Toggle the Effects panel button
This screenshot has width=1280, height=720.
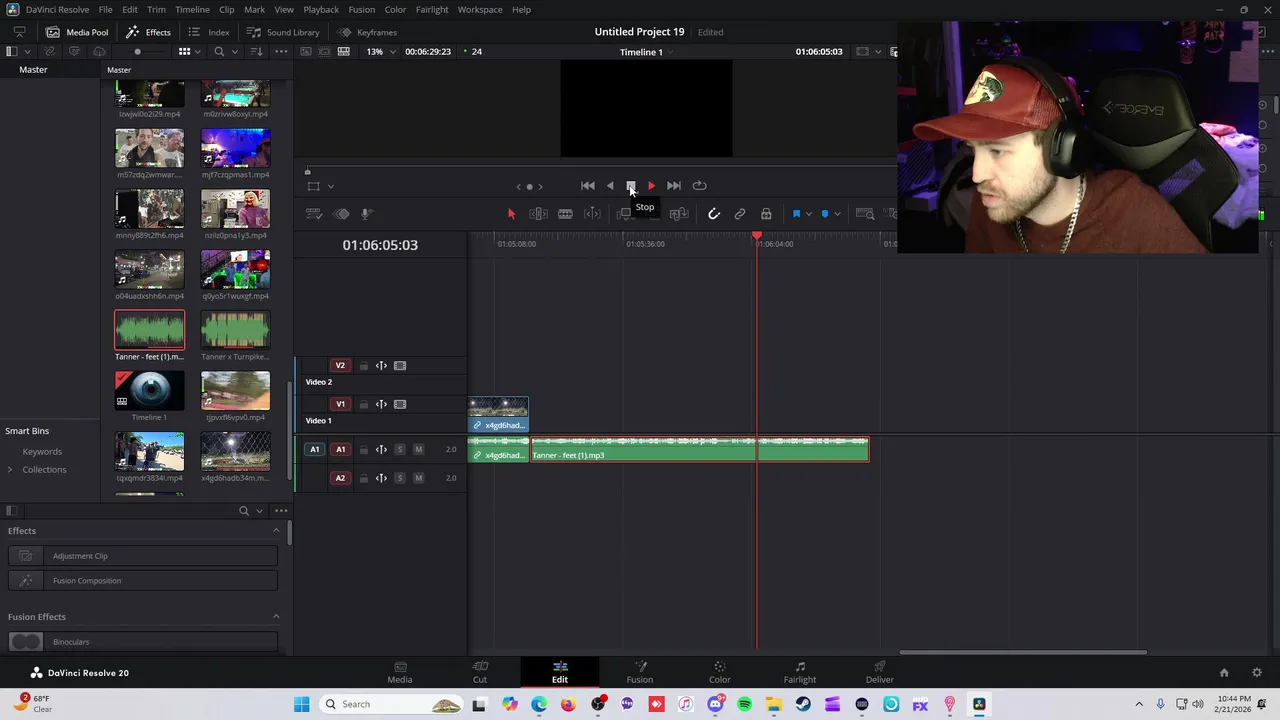[148, 32]
